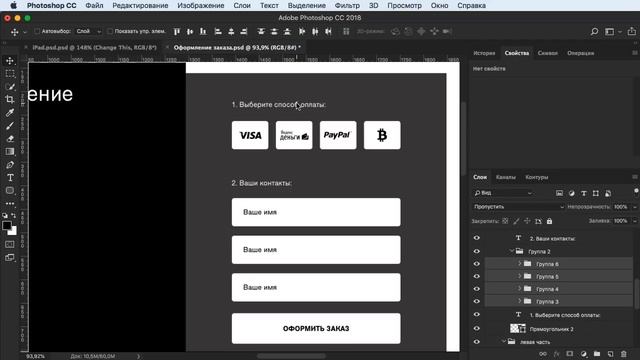Select the Move tool in the toolbox
The image size is (640, 360).
point(10,61)
